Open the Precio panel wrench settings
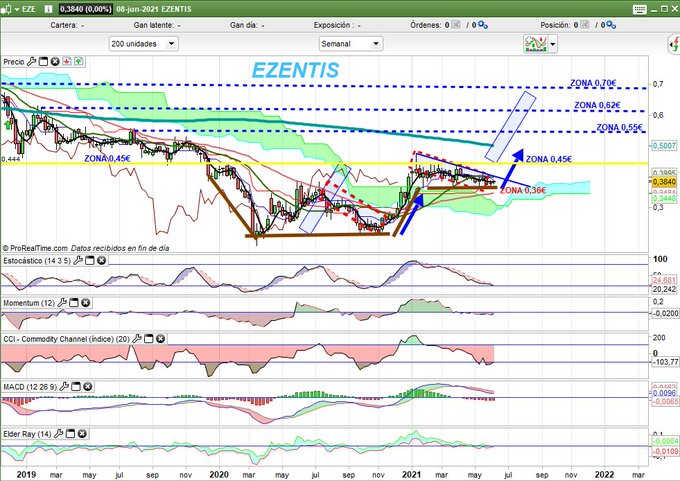Viewport: 680px width, 481px height. (x=31, y=62)
